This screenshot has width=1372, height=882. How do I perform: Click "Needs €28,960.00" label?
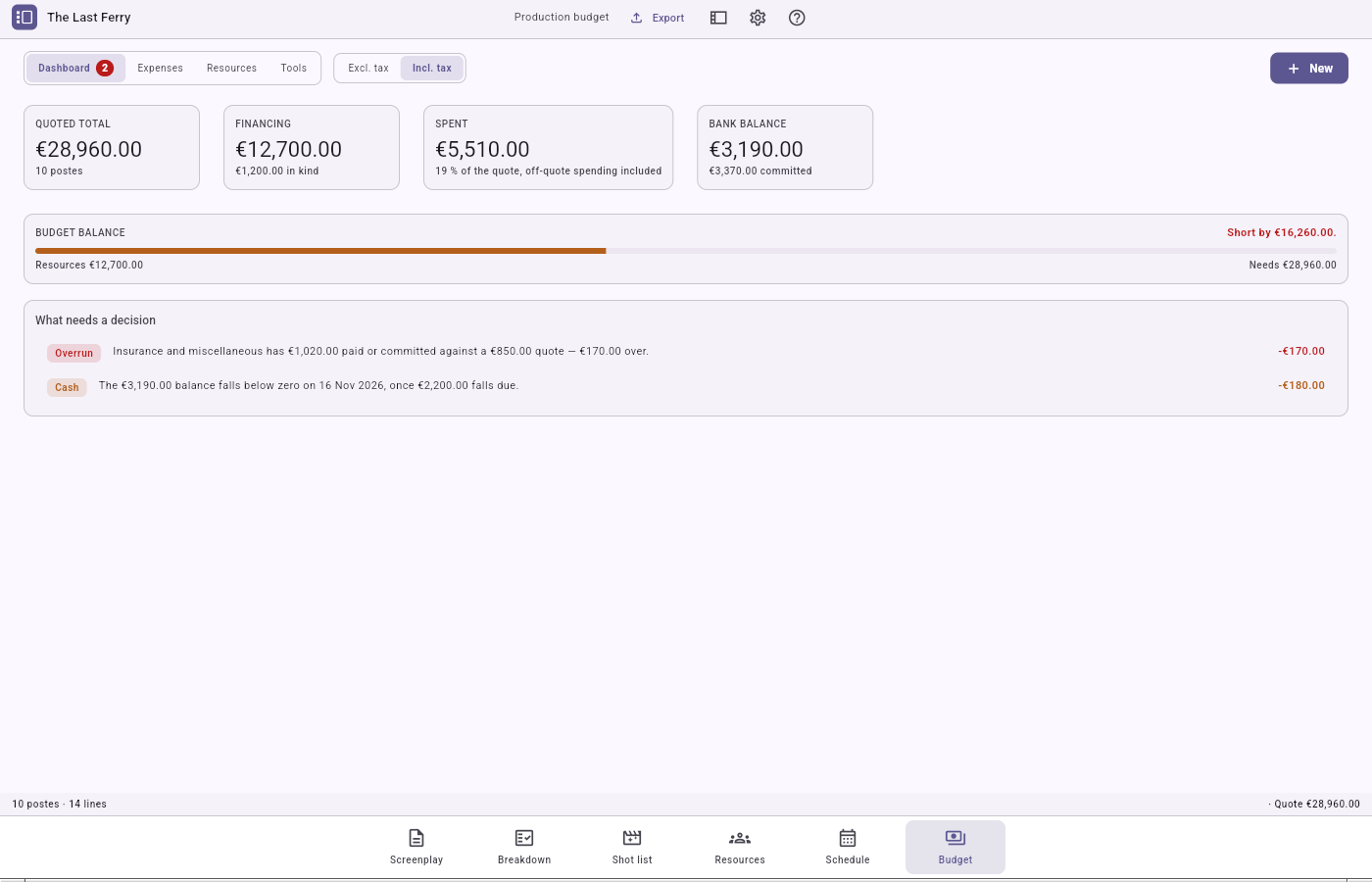tap(1293, 265)
